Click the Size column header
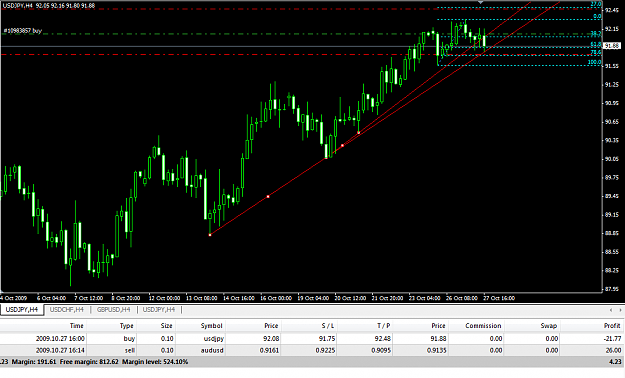 pos(167,326)
